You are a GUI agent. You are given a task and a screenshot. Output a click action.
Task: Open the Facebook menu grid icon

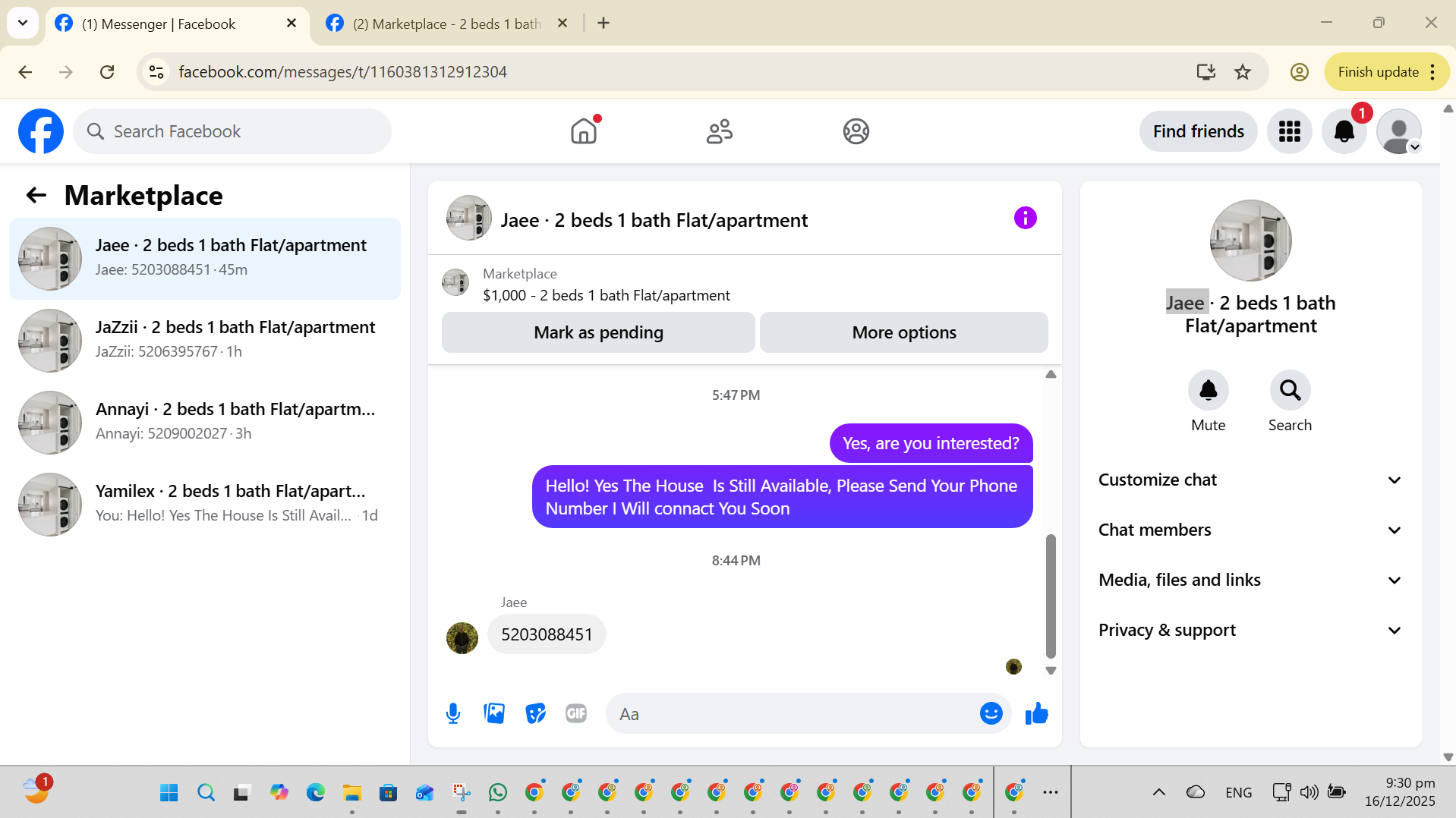pos(1290,131)
